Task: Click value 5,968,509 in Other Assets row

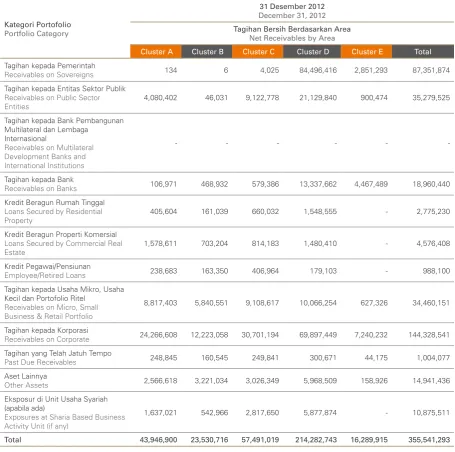Action: pyautogui.click(x=320, y=380)
